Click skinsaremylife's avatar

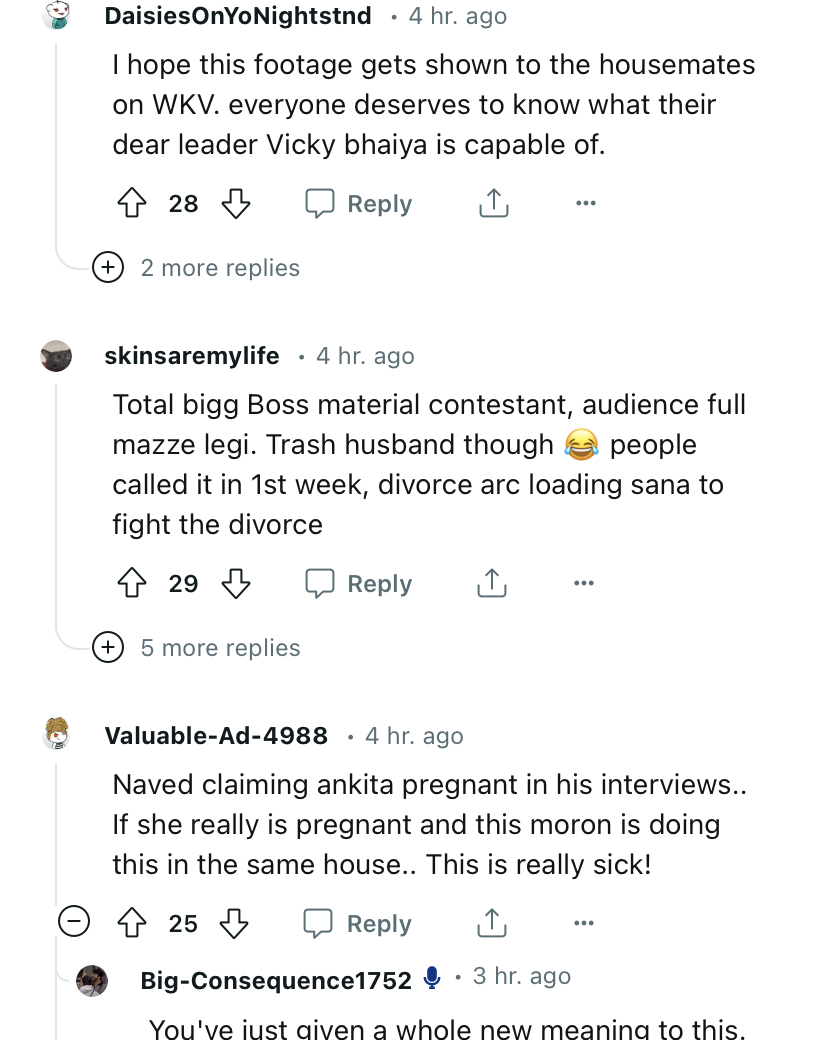57,356
